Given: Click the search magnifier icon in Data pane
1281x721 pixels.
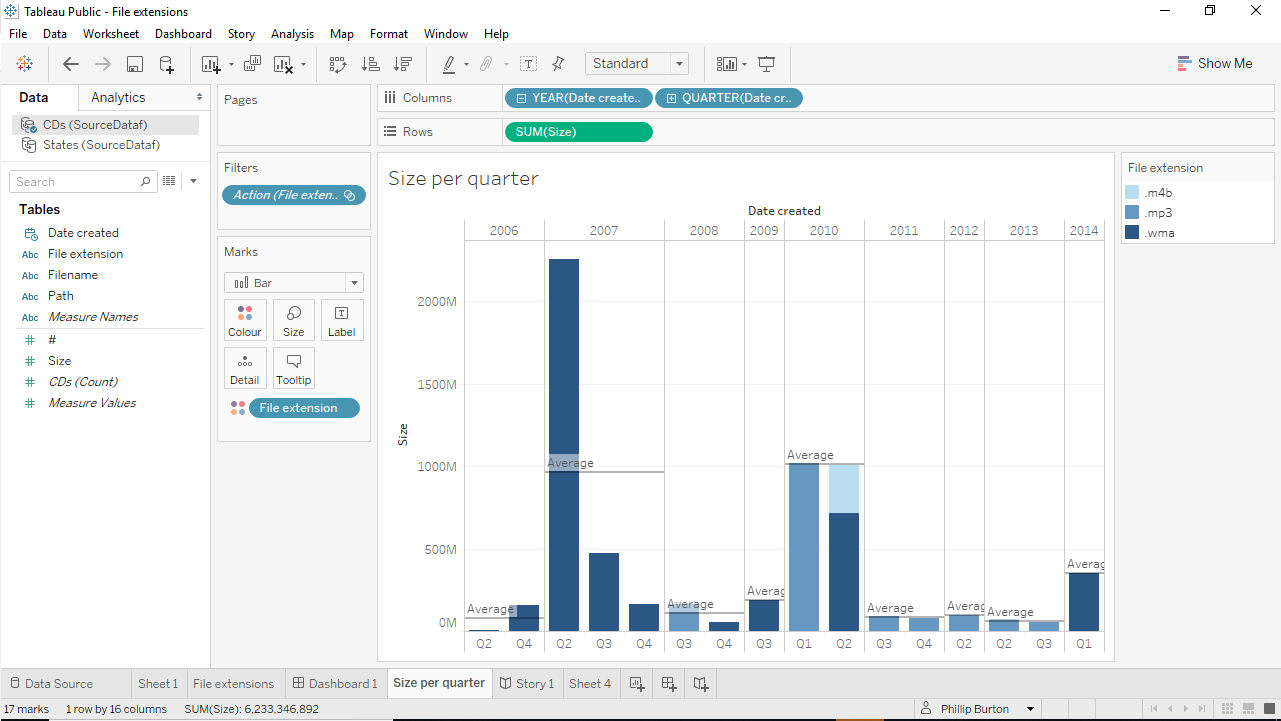Looking at the screenshot, I should click(x=146, y=181).
